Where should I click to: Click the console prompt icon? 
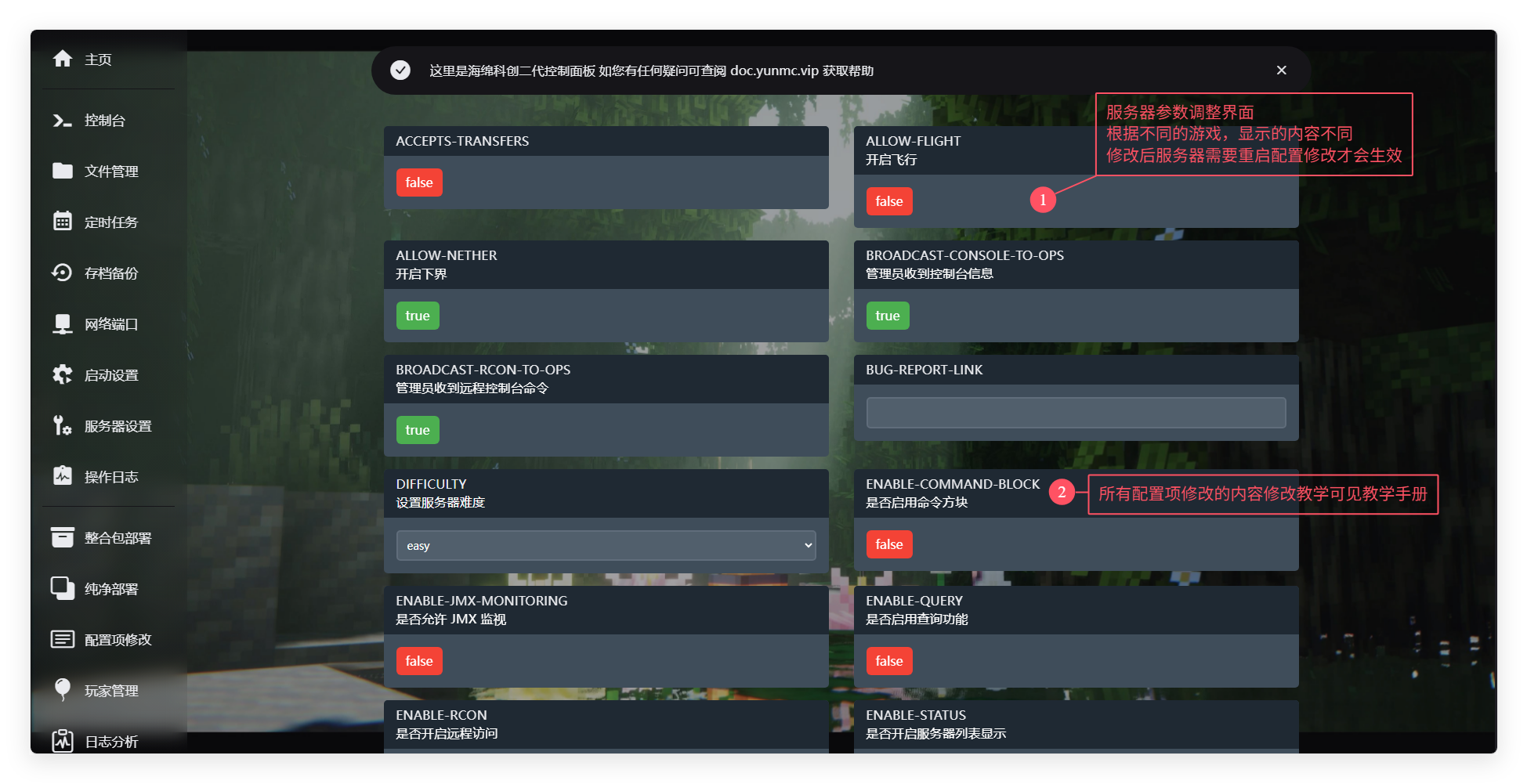[x=63, y=121]
